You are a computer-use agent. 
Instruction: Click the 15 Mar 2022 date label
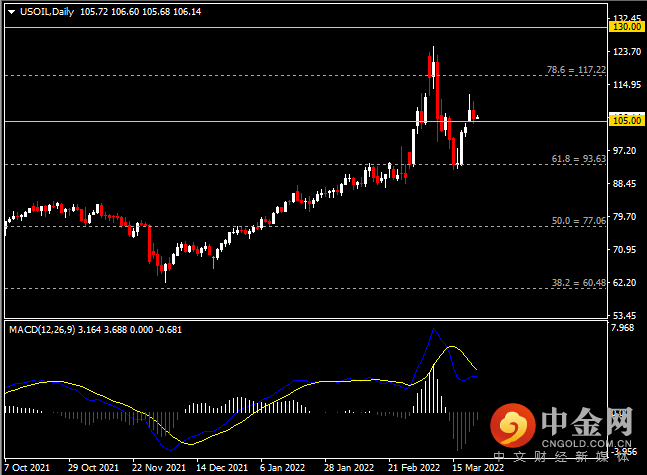[x=478, y=468]
